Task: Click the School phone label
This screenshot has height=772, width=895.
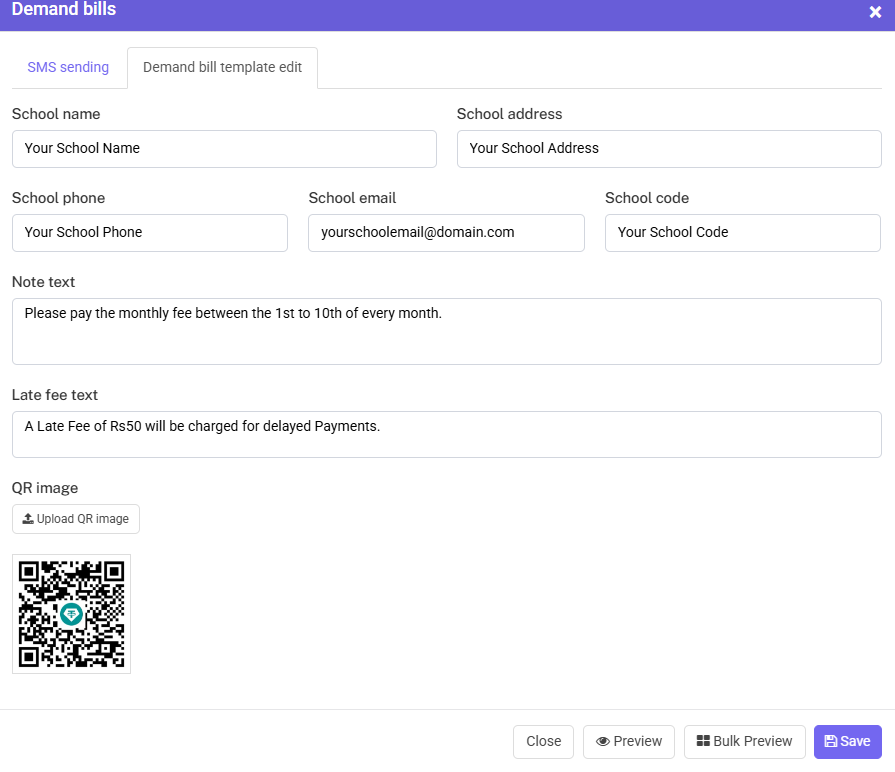Action: click(x=58, y=198)
